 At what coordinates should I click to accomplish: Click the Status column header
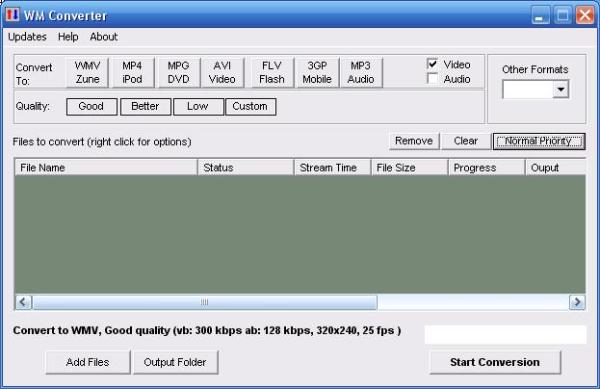(x=246, y=168)
